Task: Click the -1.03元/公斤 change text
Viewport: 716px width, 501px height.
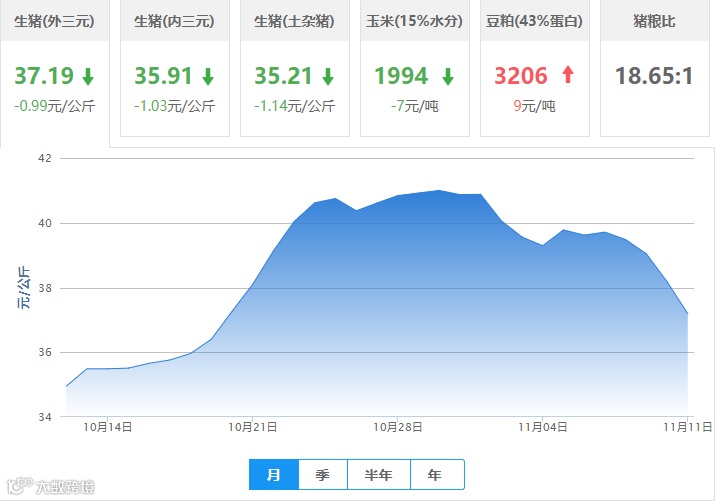Action: (x=174, y=106)
